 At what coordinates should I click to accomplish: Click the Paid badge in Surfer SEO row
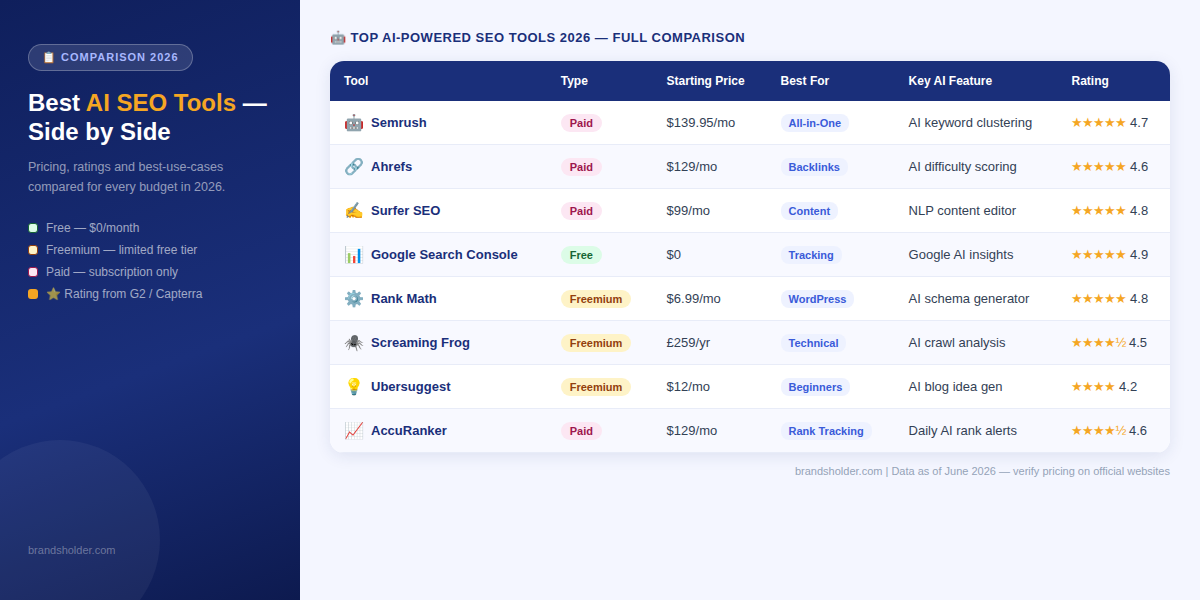(581, 211)
